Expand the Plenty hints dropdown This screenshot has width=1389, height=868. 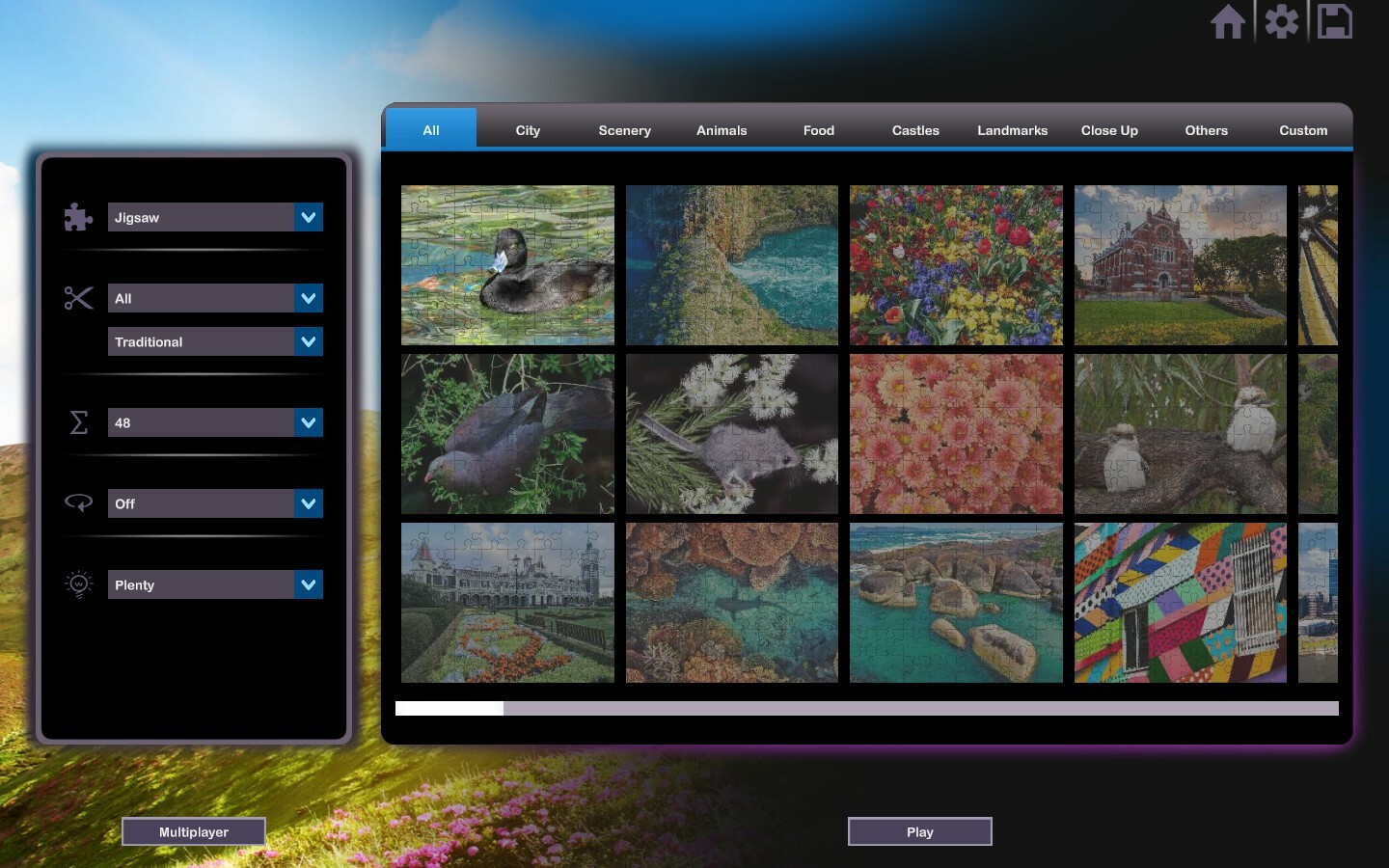click(x=308, y=584)
